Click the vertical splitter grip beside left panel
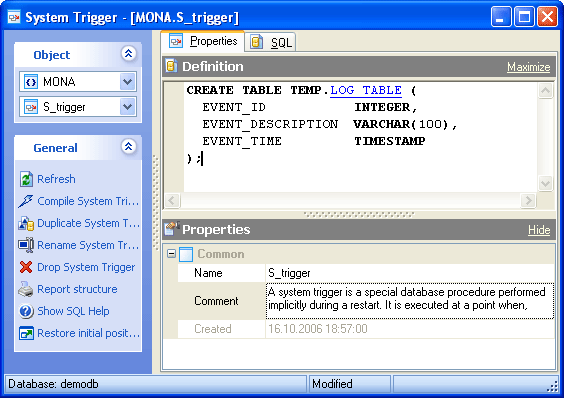The image size is (564, 398). (156, 202)
